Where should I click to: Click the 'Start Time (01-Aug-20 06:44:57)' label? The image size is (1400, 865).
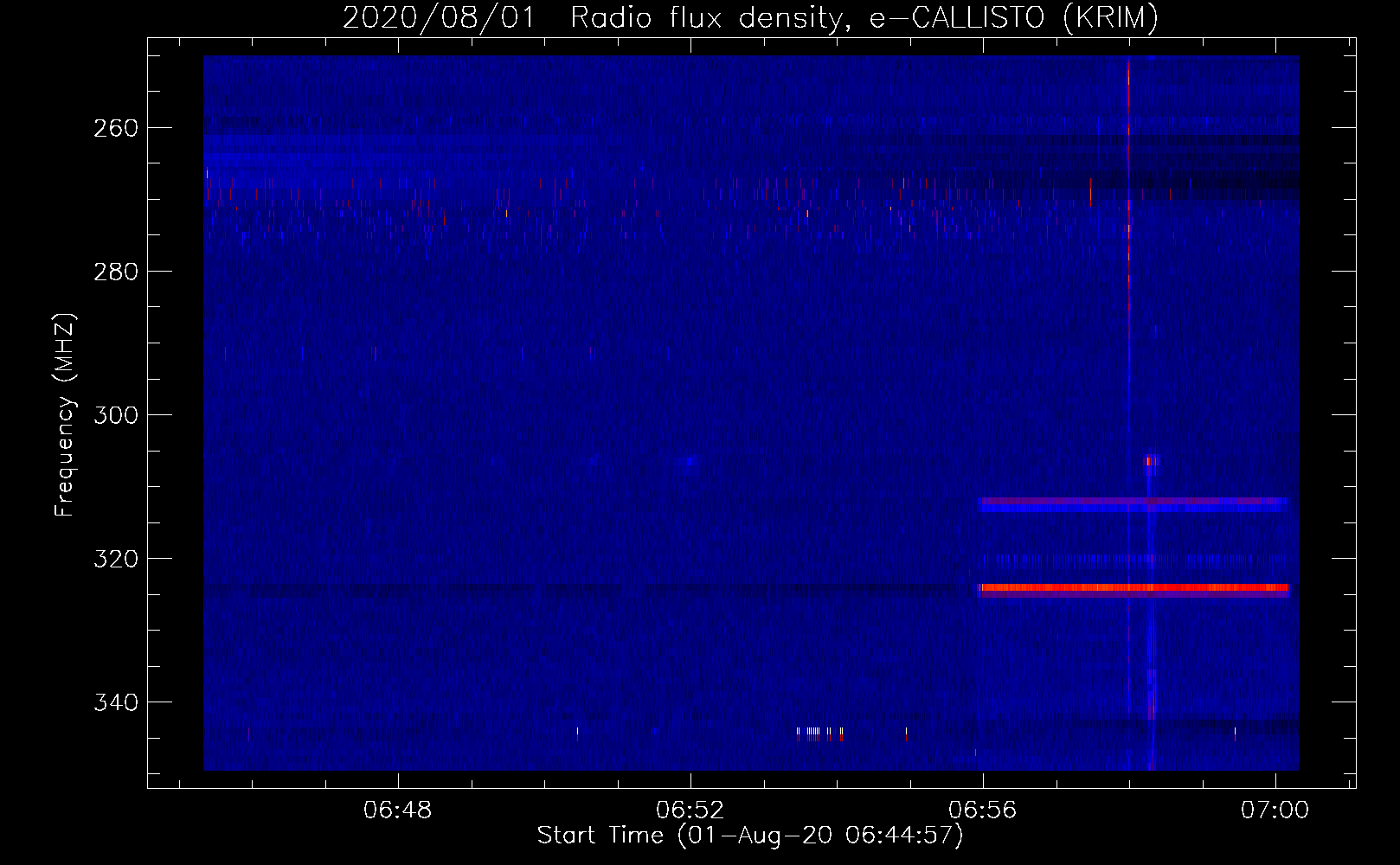pyautogui.click(x=750, y=836)
